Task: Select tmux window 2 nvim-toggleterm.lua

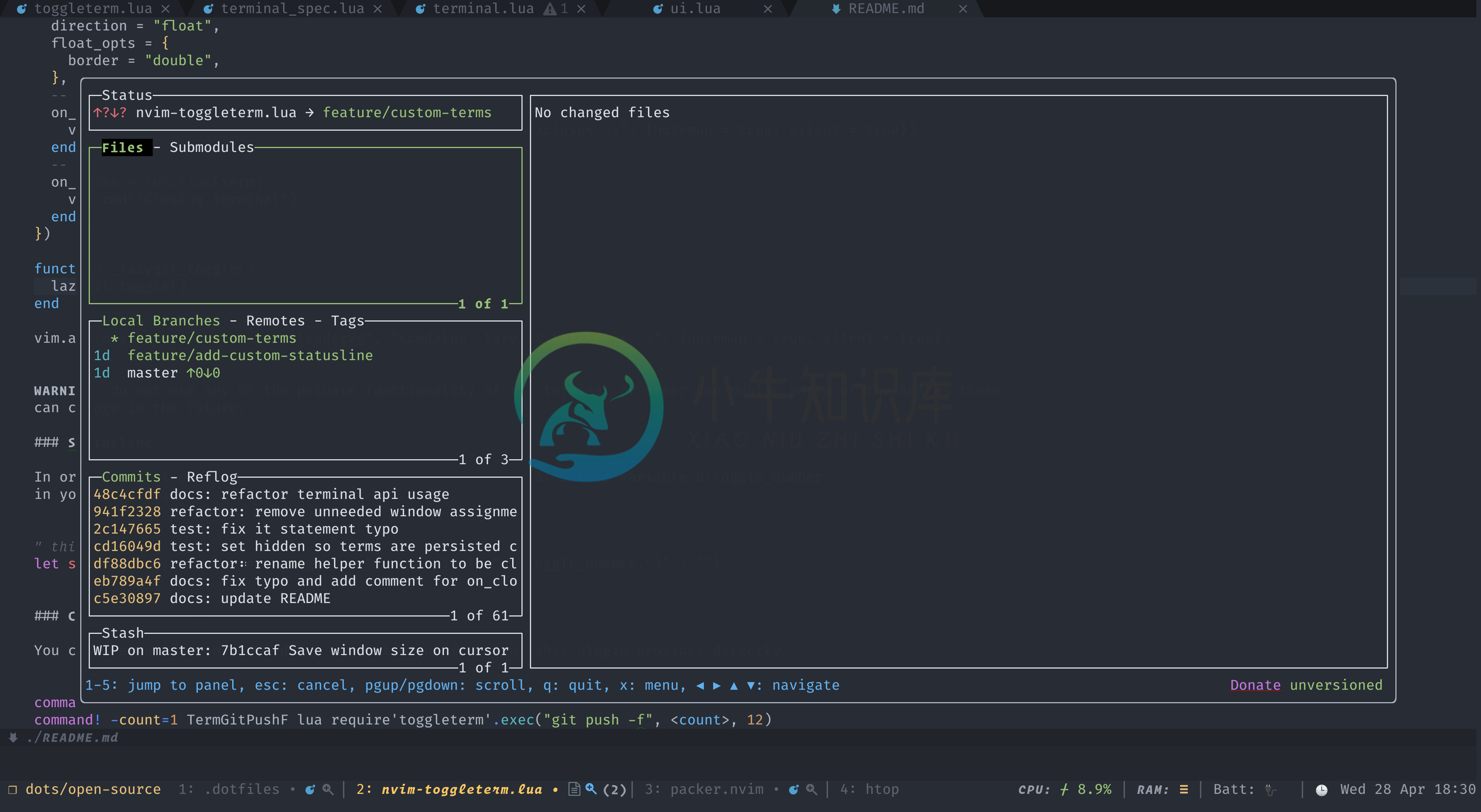Action: (449, 790)
